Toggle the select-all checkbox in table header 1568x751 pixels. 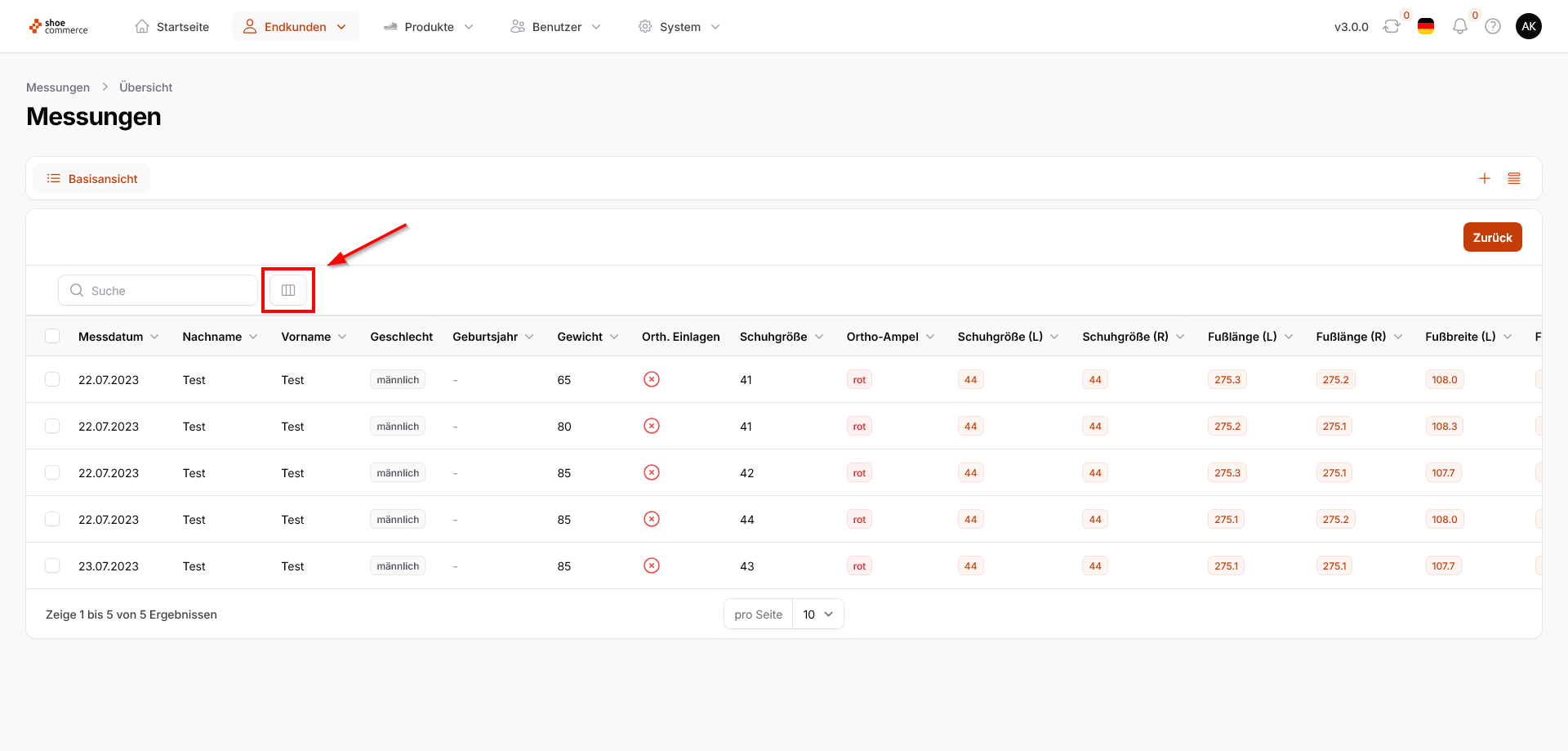tap(52, 336)
